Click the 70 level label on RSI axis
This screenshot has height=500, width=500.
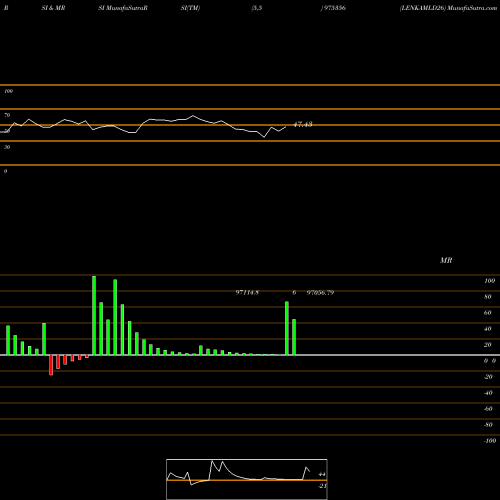(7, 115)
